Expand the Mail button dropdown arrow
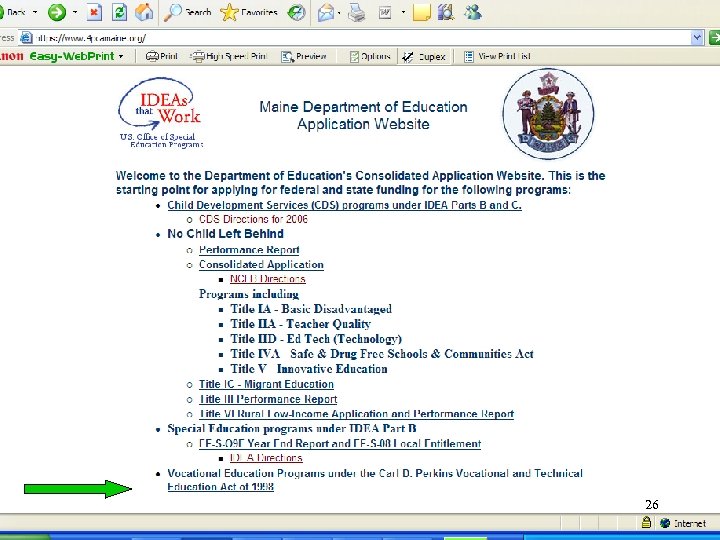This screenshot has height=540, width=720. click(x=339, y=13)
